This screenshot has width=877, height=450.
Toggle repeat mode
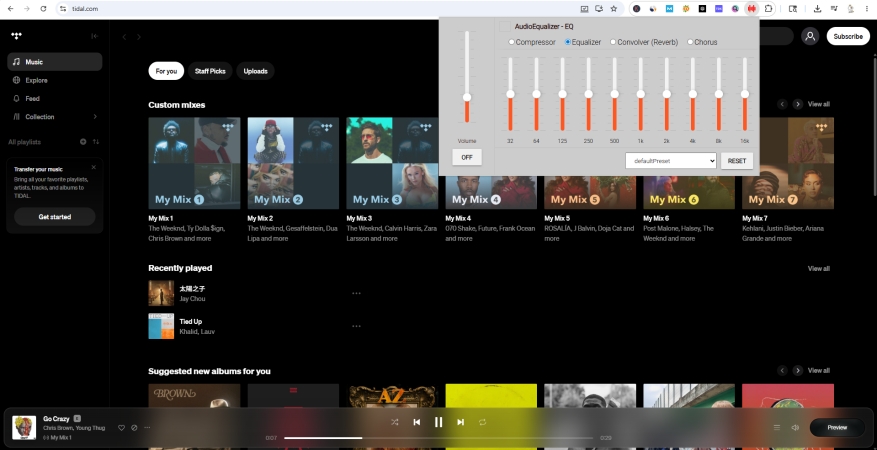[x=482, y=422]
